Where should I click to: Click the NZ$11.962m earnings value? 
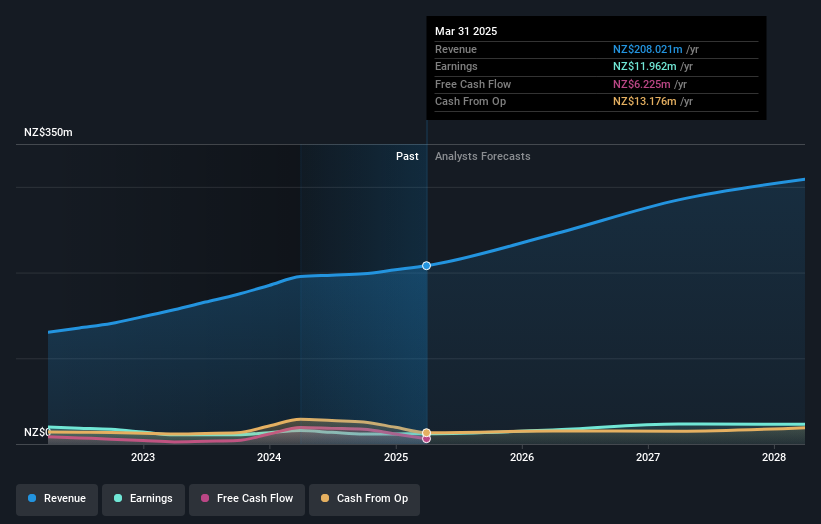click(x=645, y=66)
